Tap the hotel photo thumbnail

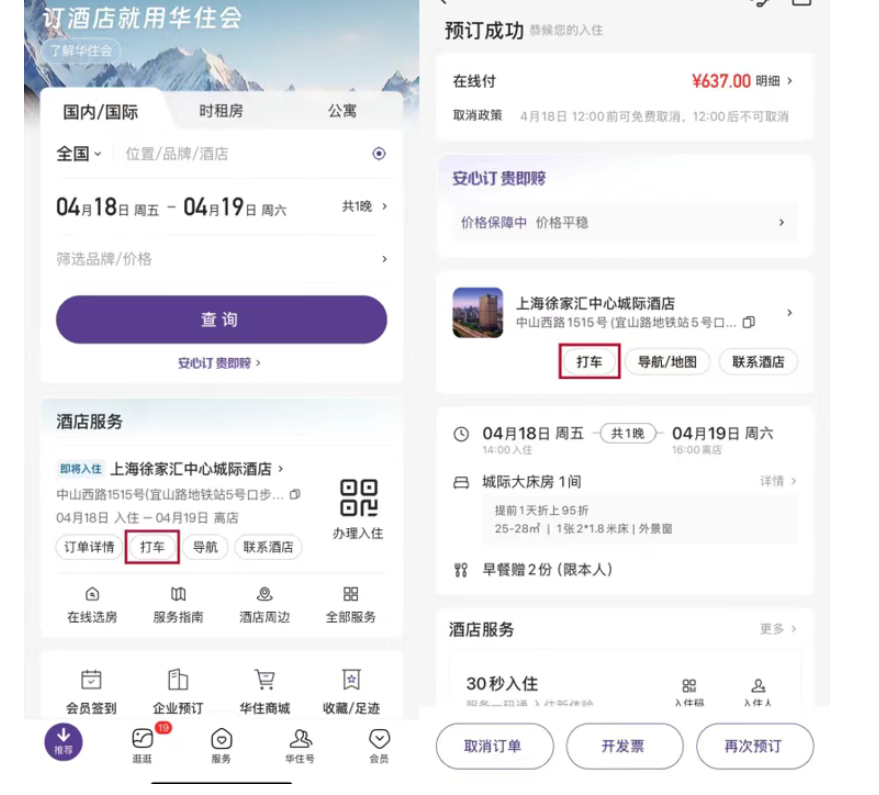(x=478, y=313)
